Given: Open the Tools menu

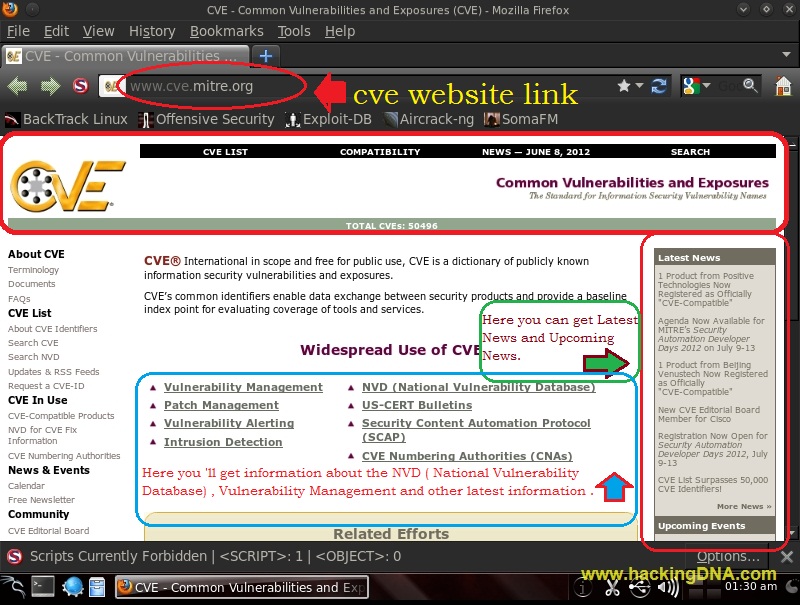Looking at the screenshot, I should (x=294, y=31).
